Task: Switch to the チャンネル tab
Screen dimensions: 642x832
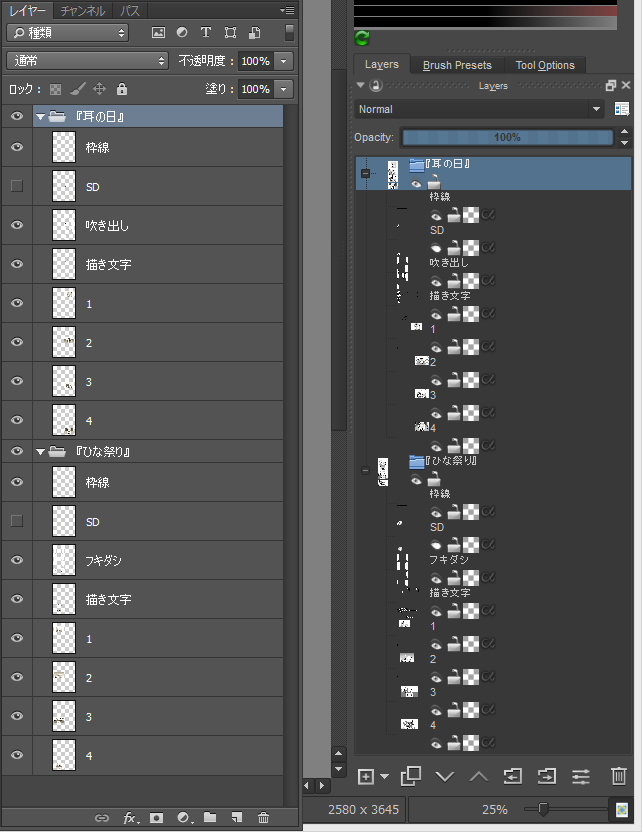Action: 82,11
